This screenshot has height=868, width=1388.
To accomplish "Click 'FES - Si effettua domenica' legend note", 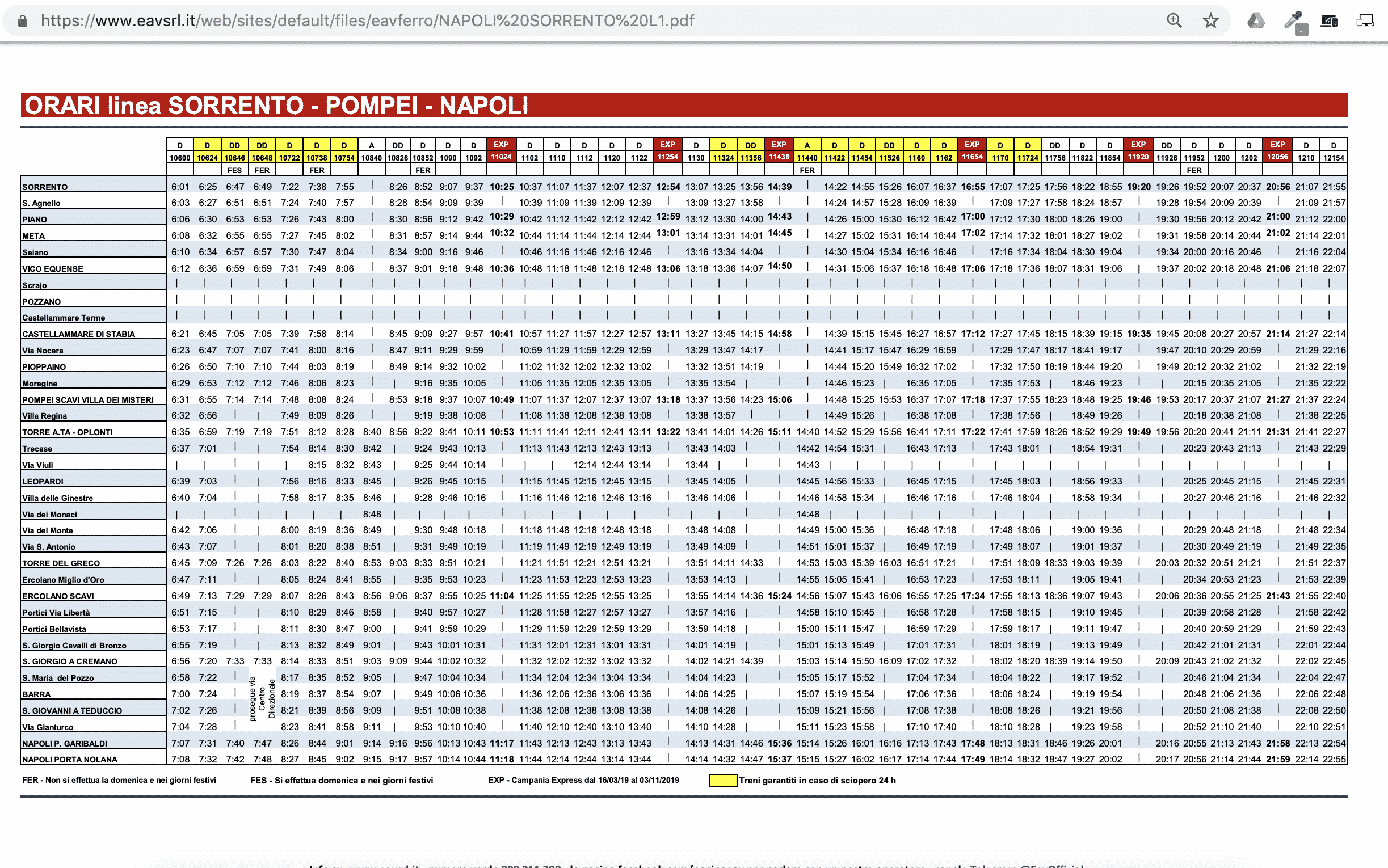I will click(342, 781).
